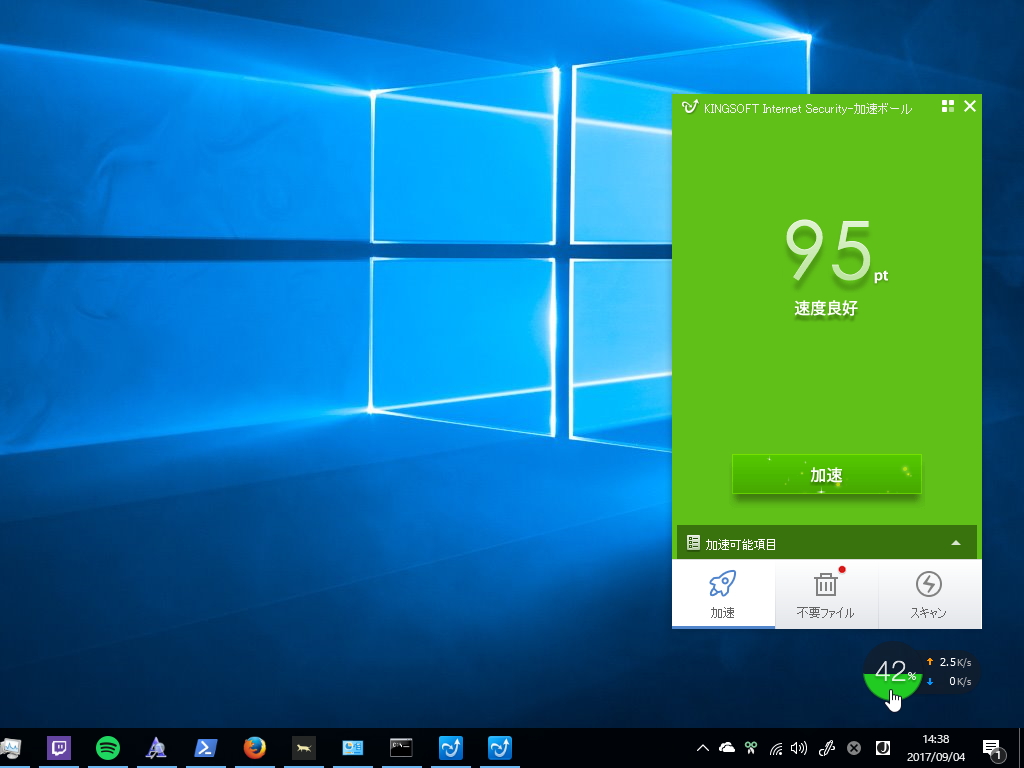This screenshot has width=1024, height=768.
Task: Click the 42% floating acceleration ball
Action: pos(892,671)
